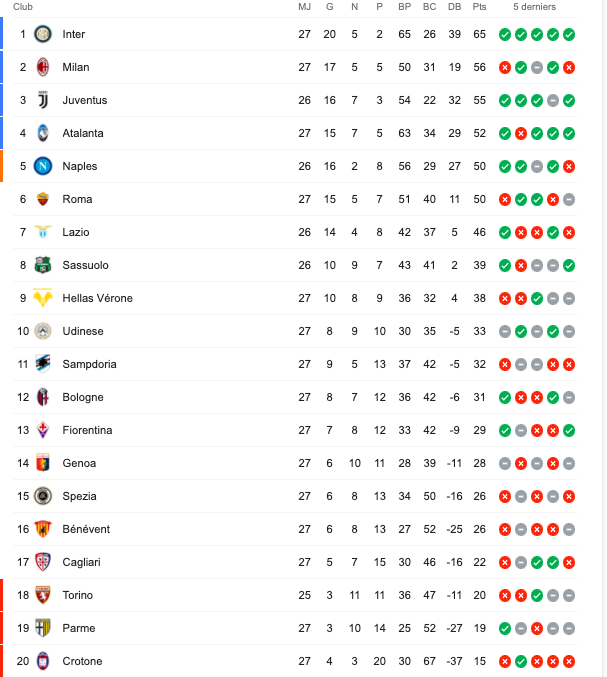
Task: Select the Sampdoria team name
Action: (x=89, y=364)
